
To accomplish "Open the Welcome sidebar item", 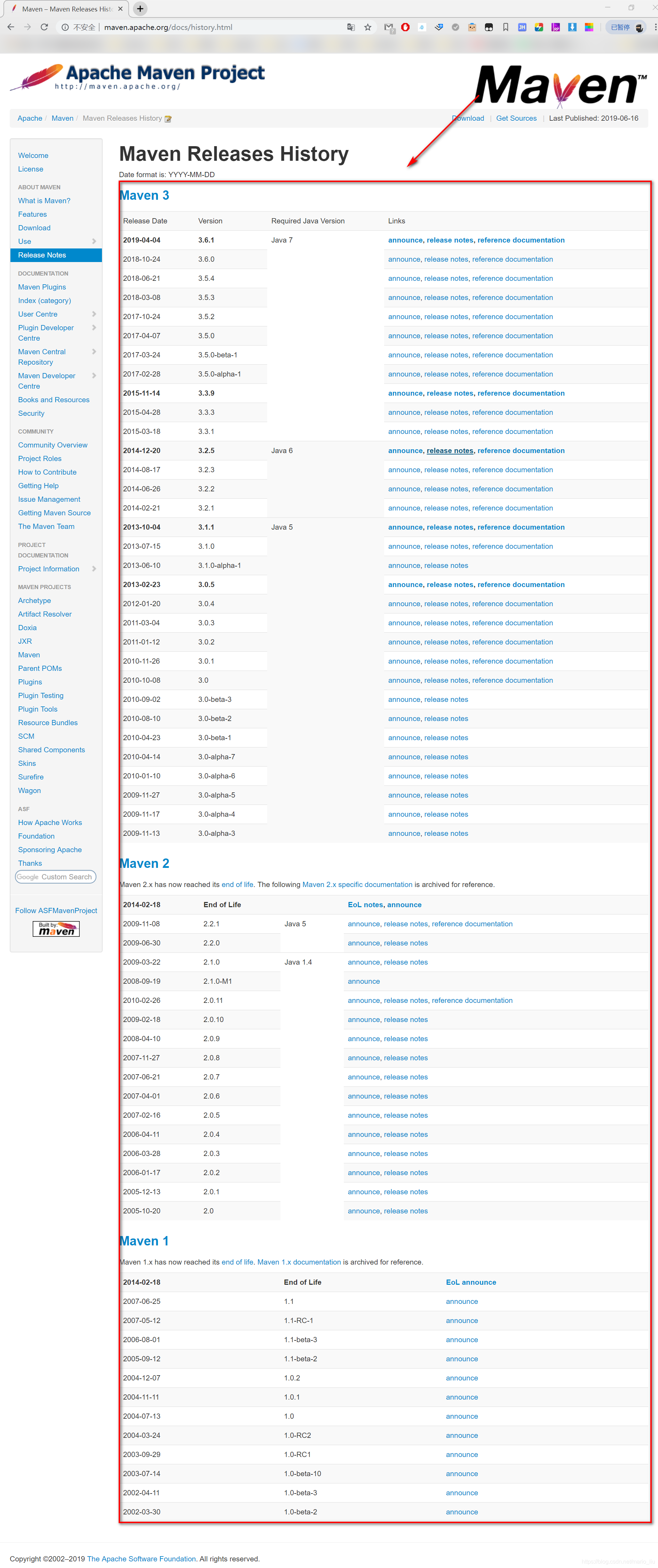I will point(33,156).
